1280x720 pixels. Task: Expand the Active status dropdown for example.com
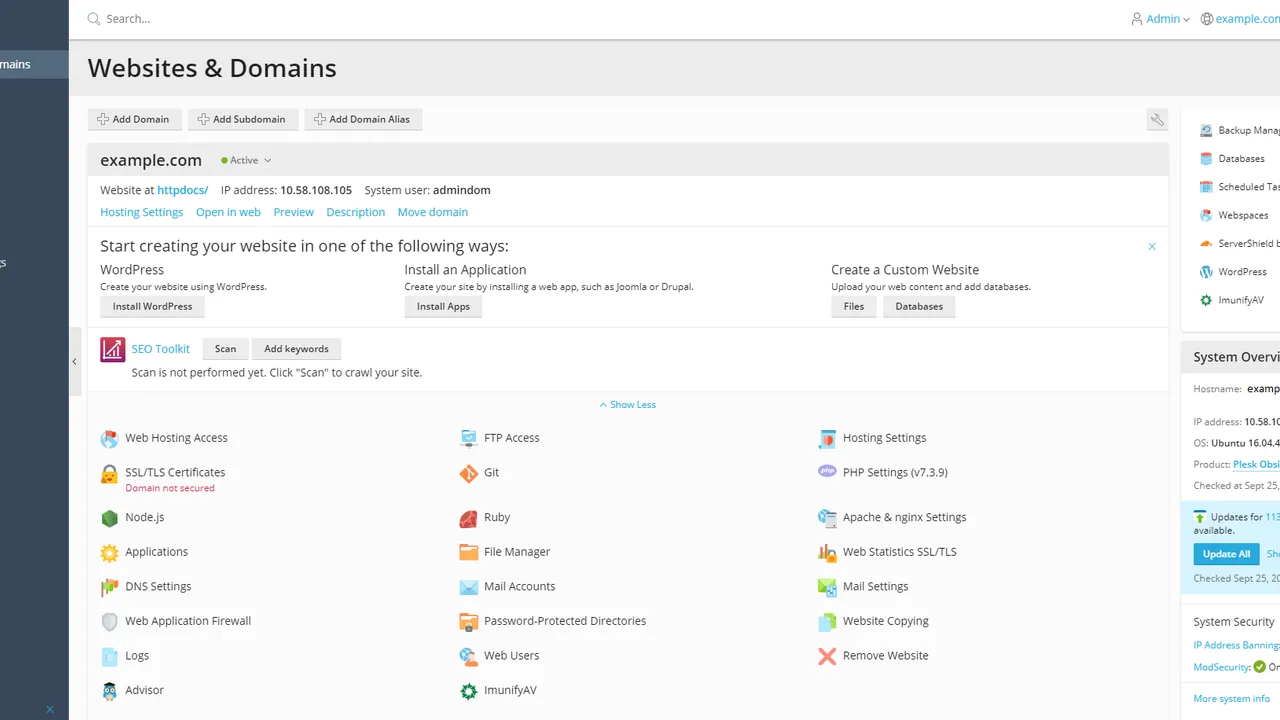247,160
